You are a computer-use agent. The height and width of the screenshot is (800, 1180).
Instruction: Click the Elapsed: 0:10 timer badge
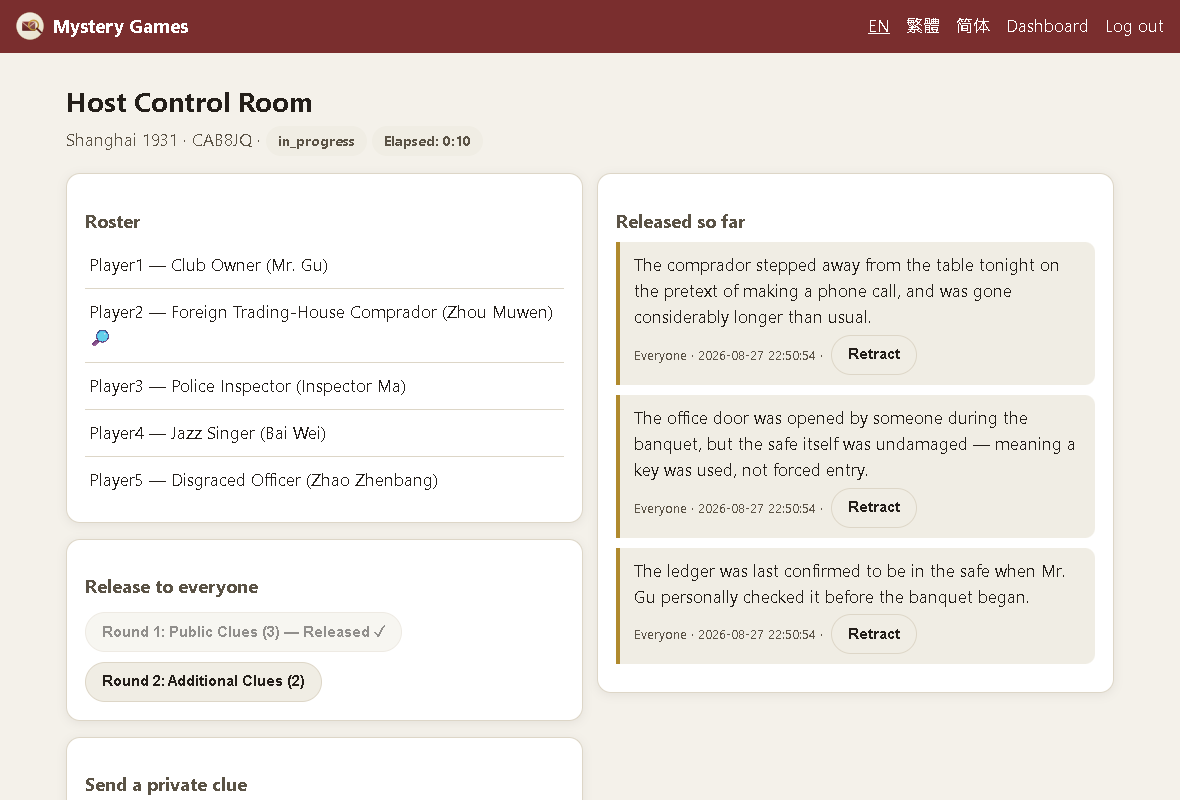point(427,141)
